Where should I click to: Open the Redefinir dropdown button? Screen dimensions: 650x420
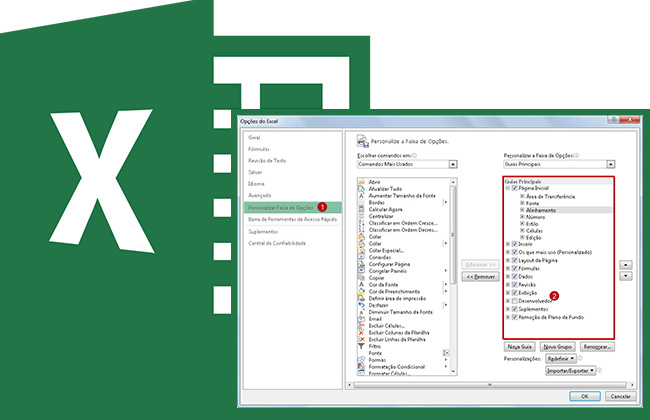[x=561, y=359]
